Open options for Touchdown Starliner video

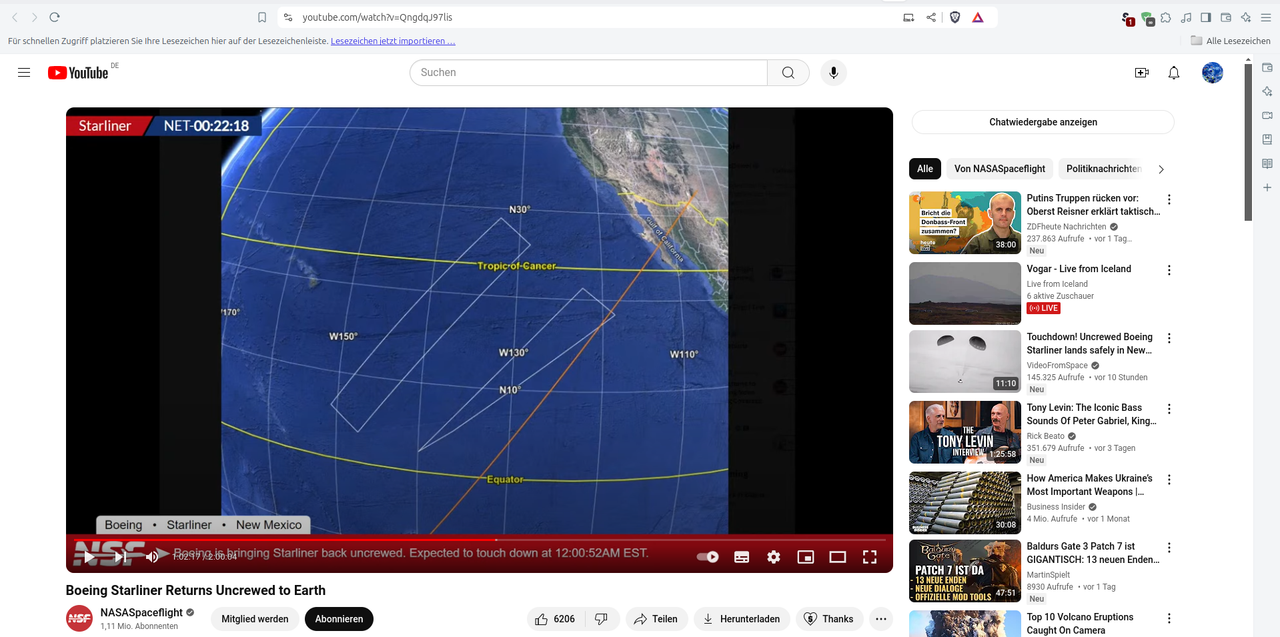(x=1169, y=338)
